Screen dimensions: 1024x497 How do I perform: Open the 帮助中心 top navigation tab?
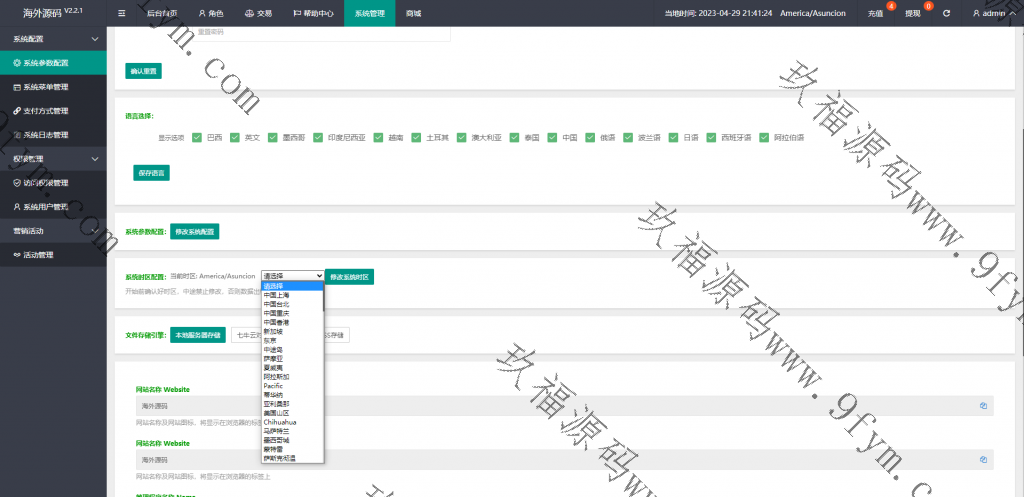pos(310,13)
